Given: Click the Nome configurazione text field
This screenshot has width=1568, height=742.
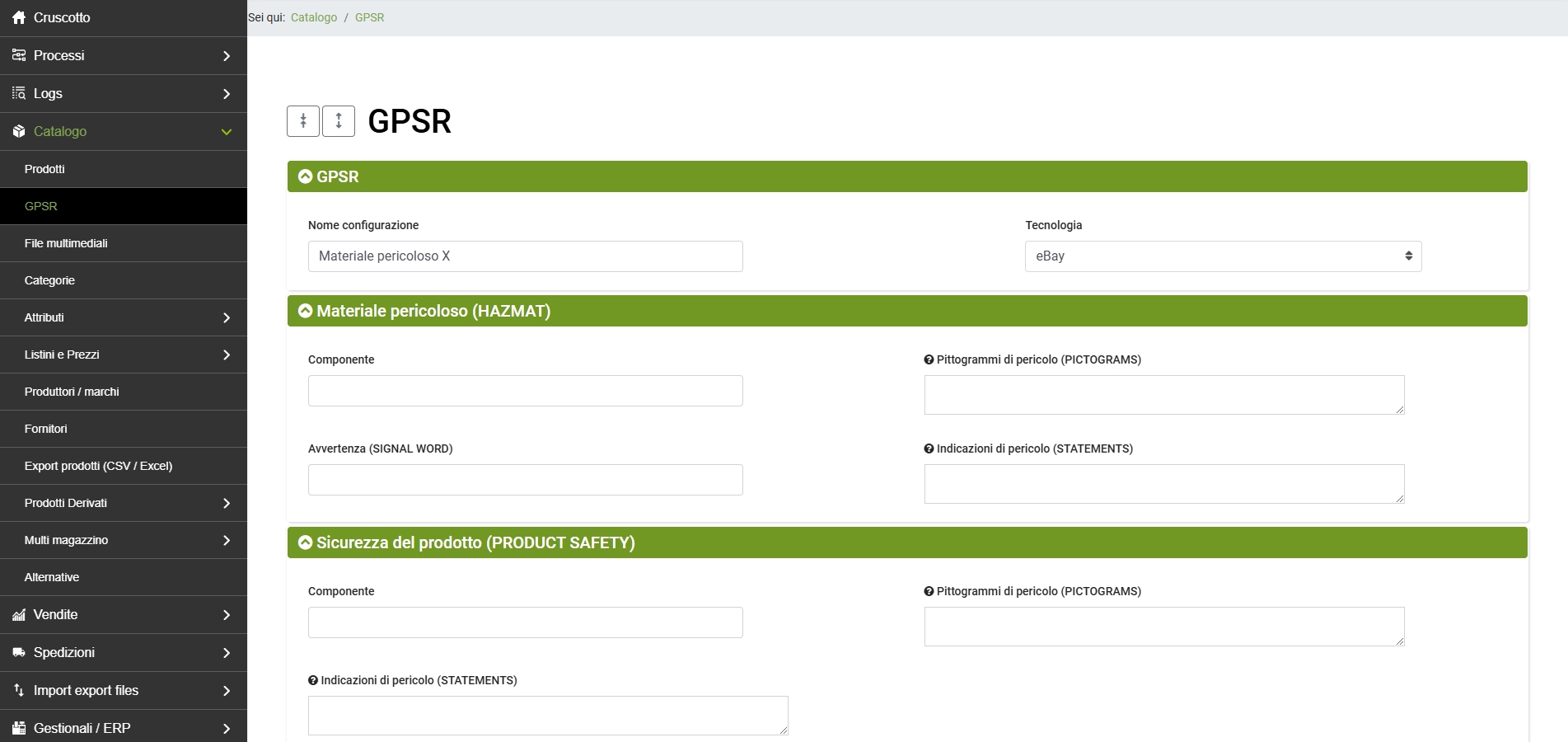Looking at the screenshot, I should [525, 256].
